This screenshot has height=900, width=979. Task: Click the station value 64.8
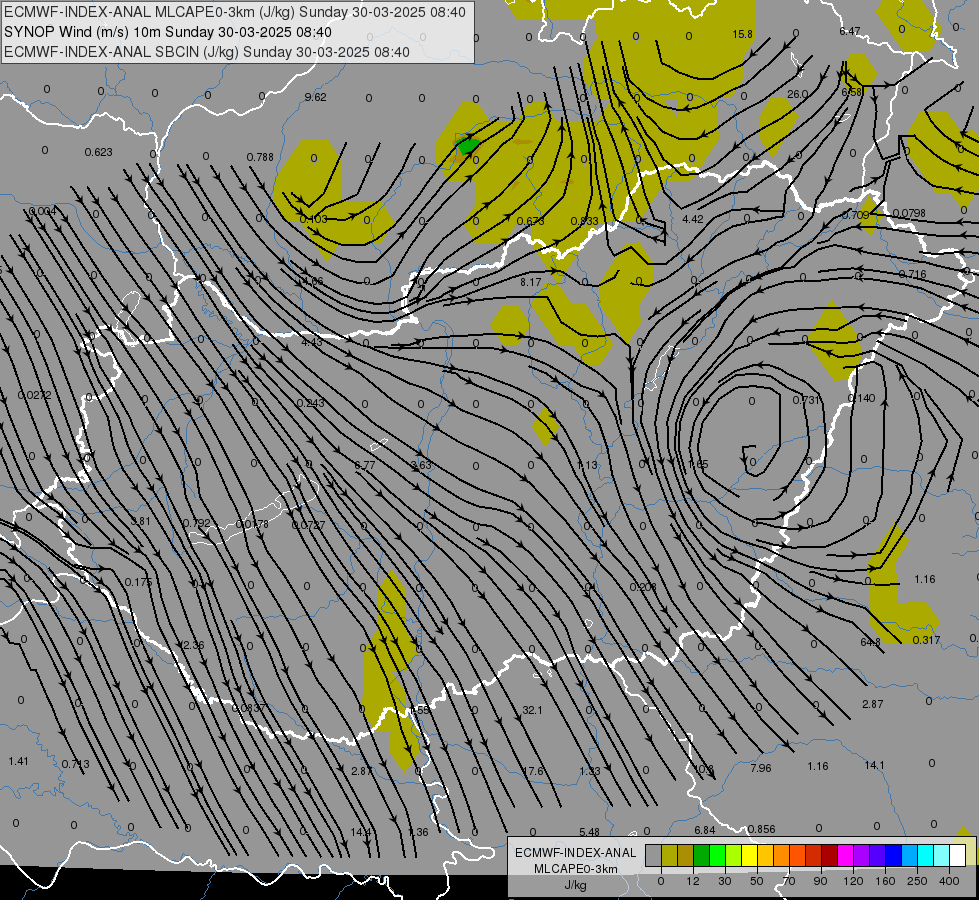click(870, 642)
